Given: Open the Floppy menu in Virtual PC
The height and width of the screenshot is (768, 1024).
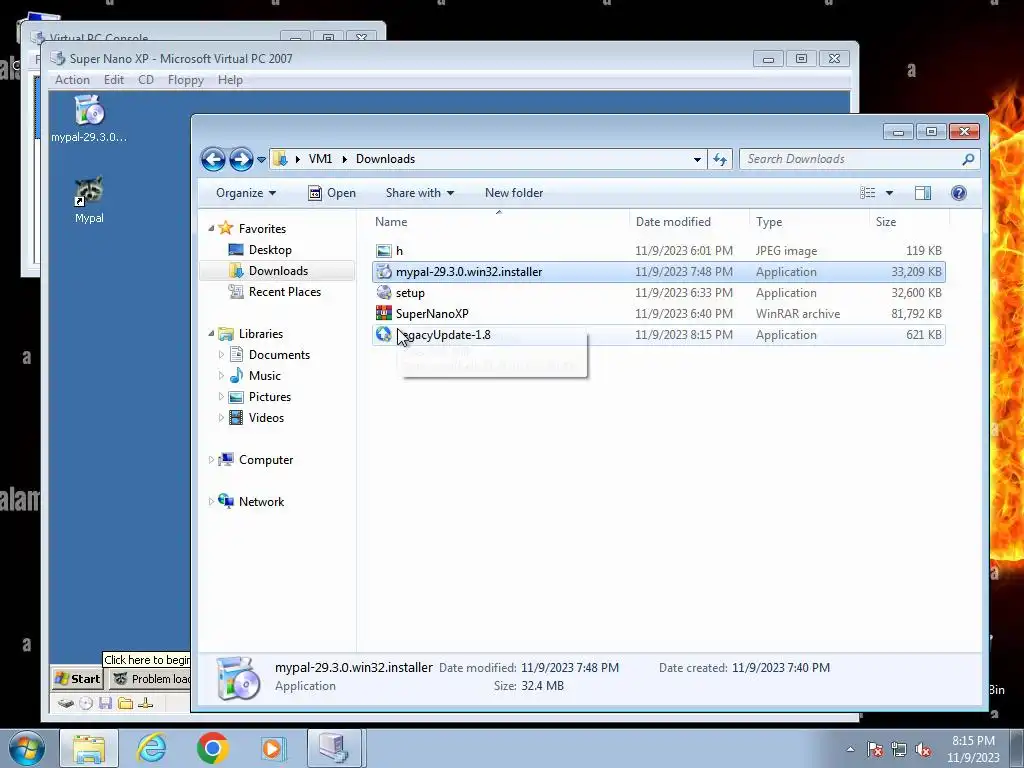Looking at the screenshot, I should tap(185, 80).
